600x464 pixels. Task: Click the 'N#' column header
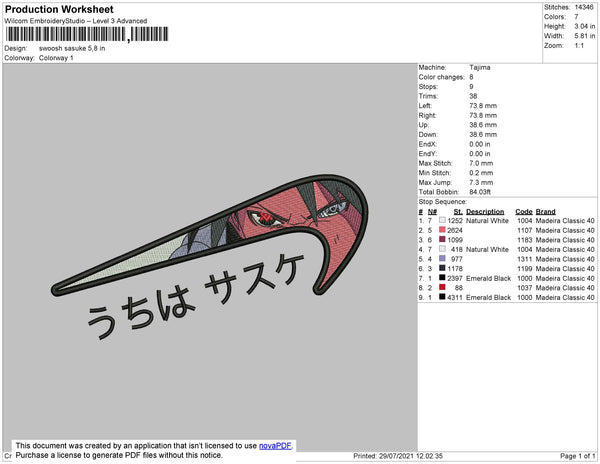pyautogui.click(x=432, y=212)
